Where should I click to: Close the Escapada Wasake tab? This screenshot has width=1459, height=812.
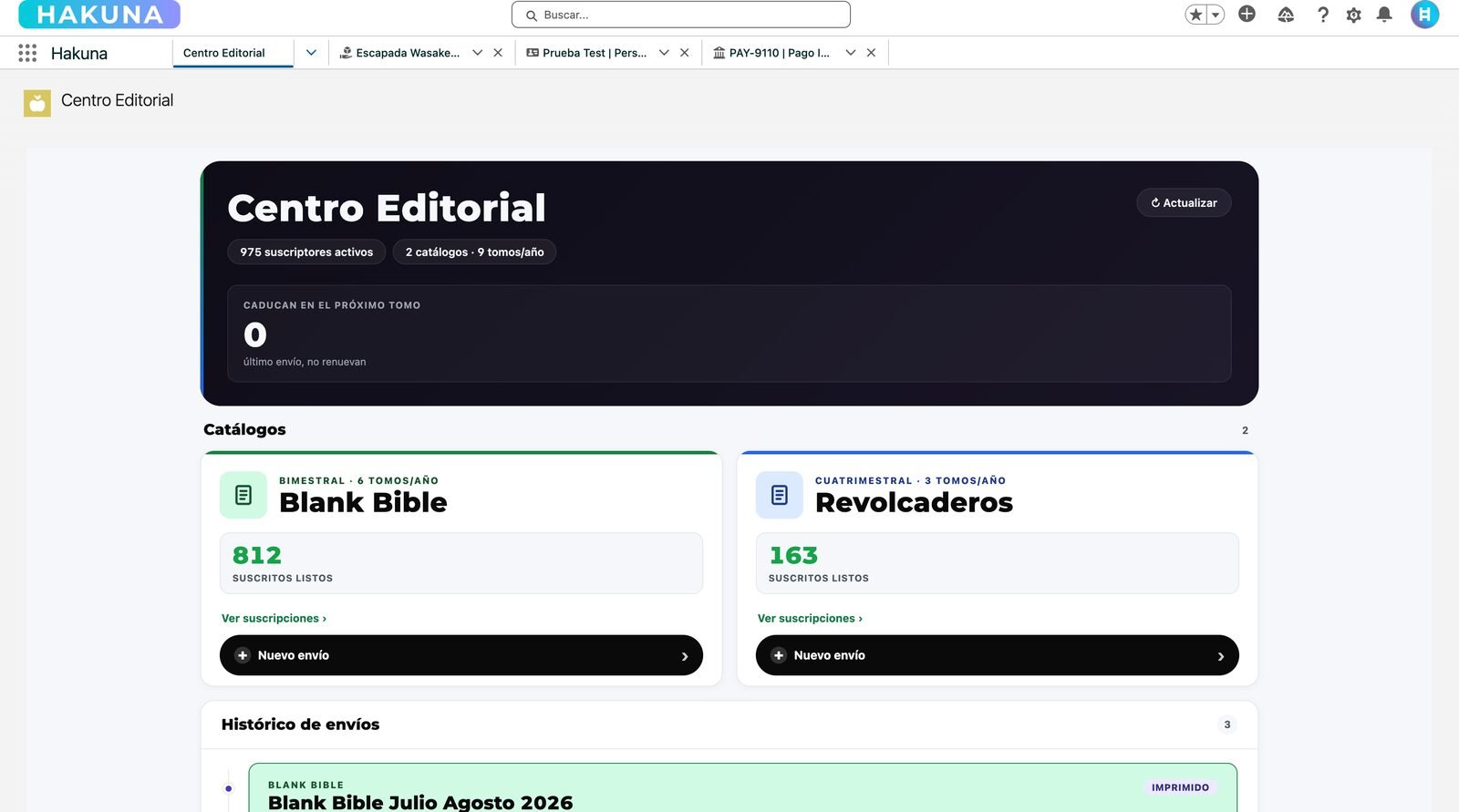[498, 53]
